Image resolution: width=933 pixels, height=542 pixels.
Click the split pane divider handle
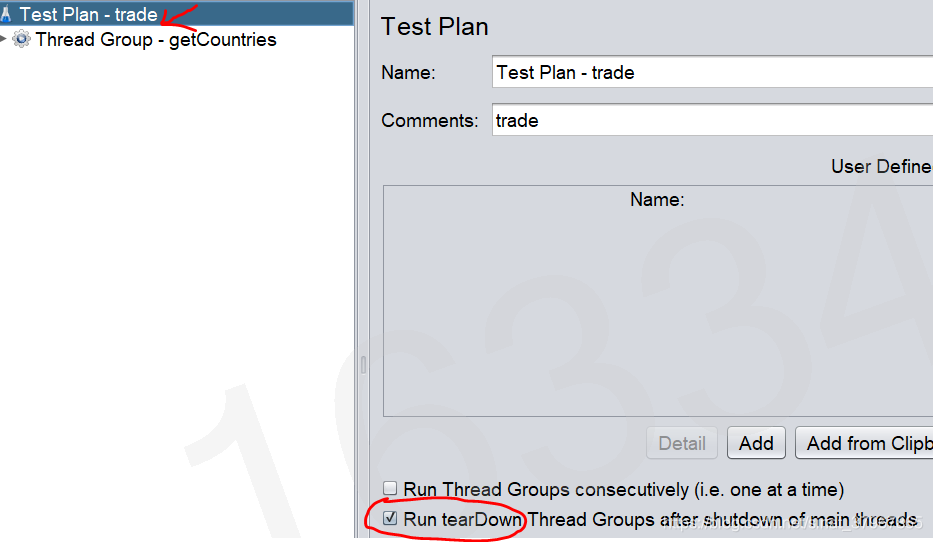363,364
